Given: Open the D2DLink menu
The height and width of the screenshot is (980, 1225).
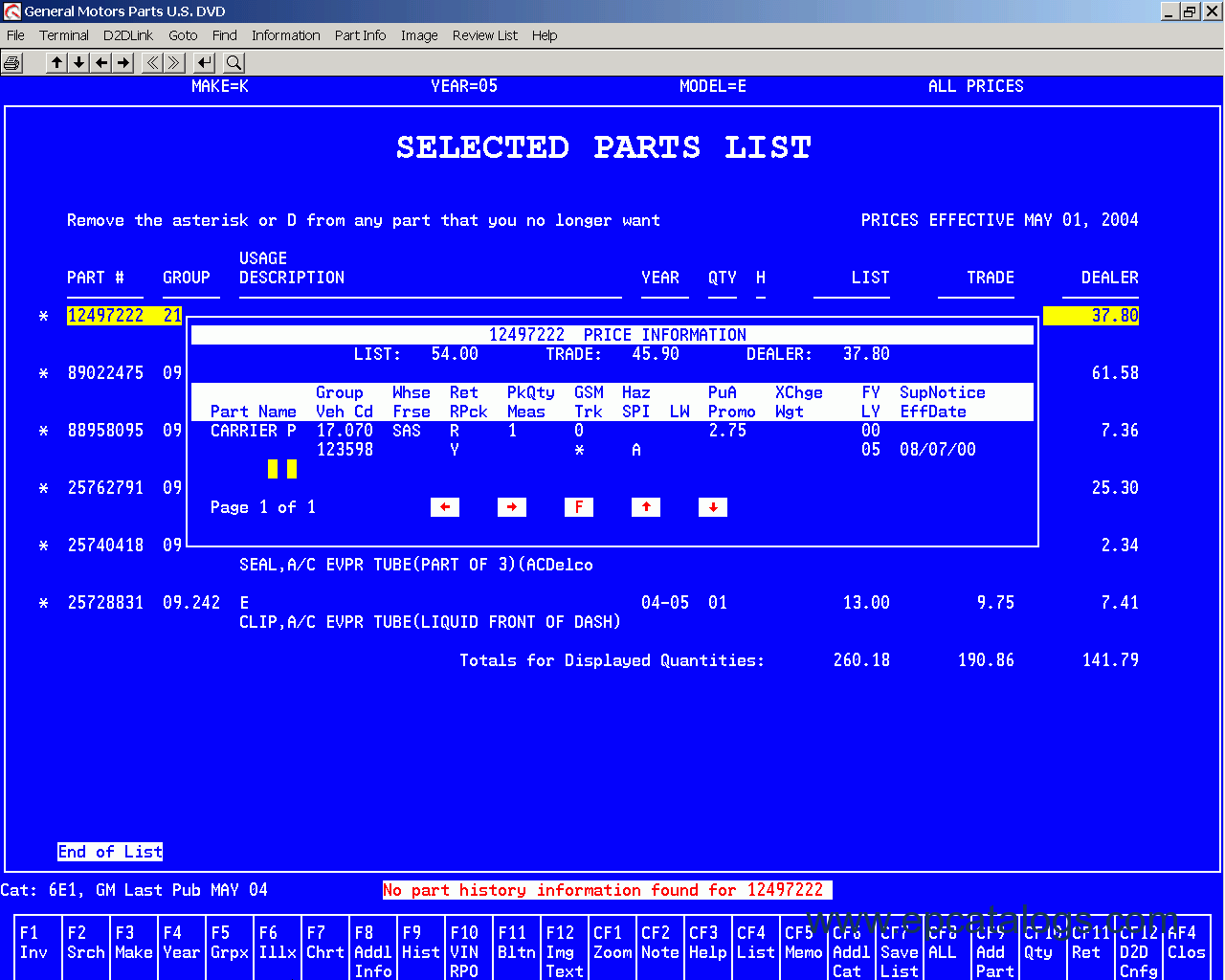Looking at the screenshot, I should pos(128,35).
